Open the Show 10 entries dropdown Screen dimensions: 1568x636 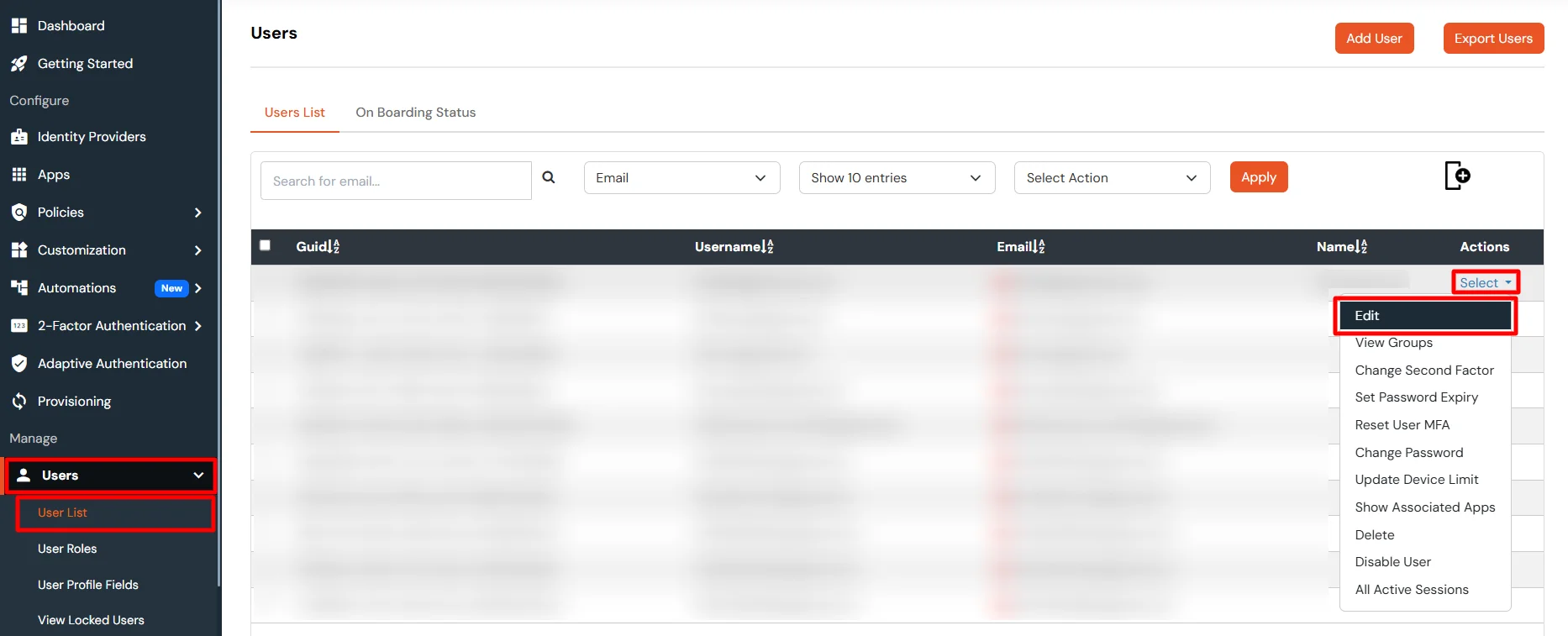point(897,178)
